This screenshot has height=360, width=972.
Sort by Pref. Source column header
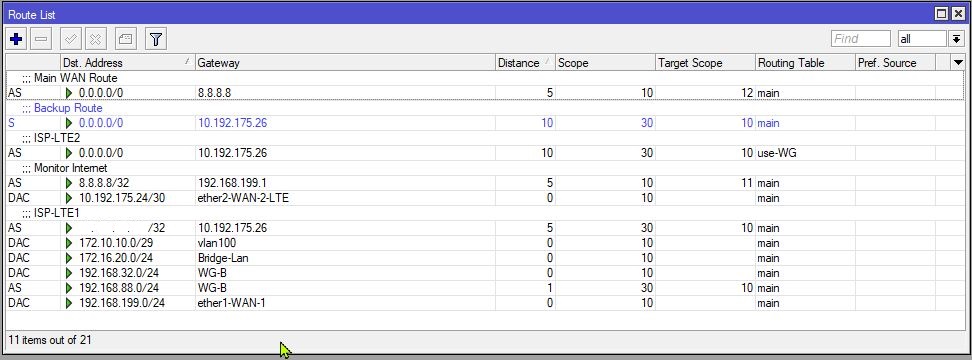coord(895,63)
